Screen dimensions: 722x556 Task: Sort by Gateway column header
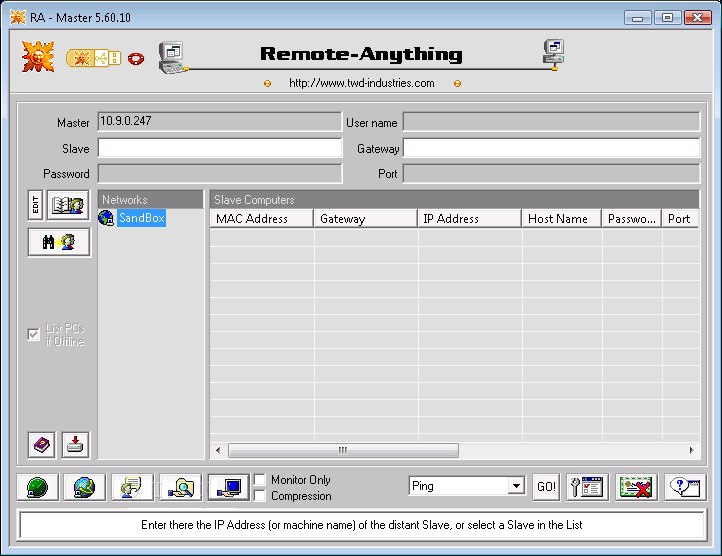click(366, 219)
